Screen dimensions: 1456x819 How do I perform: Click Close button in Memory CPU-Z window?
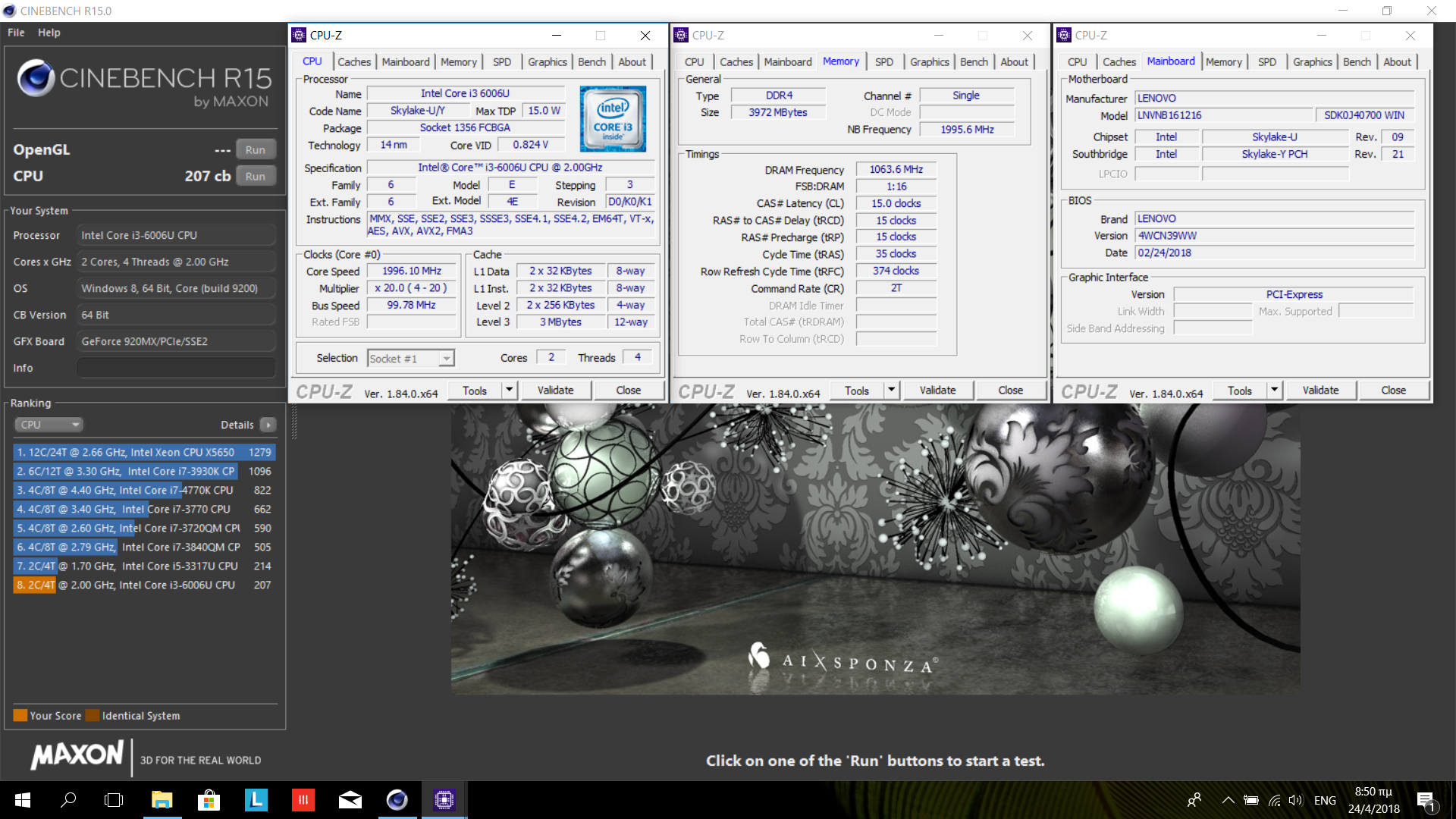pos(1010,391)
